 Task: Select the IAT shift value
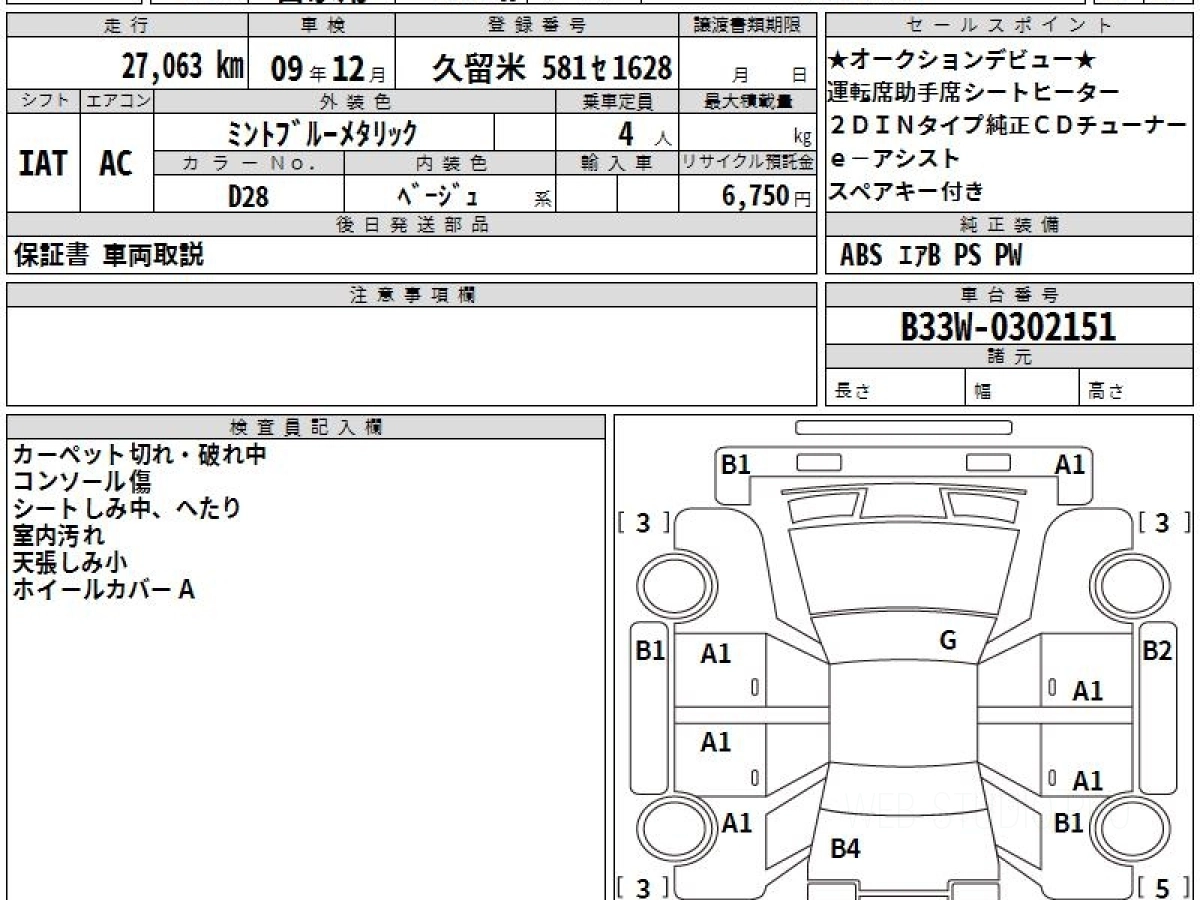pyautogui.click(x=43, y=163)
